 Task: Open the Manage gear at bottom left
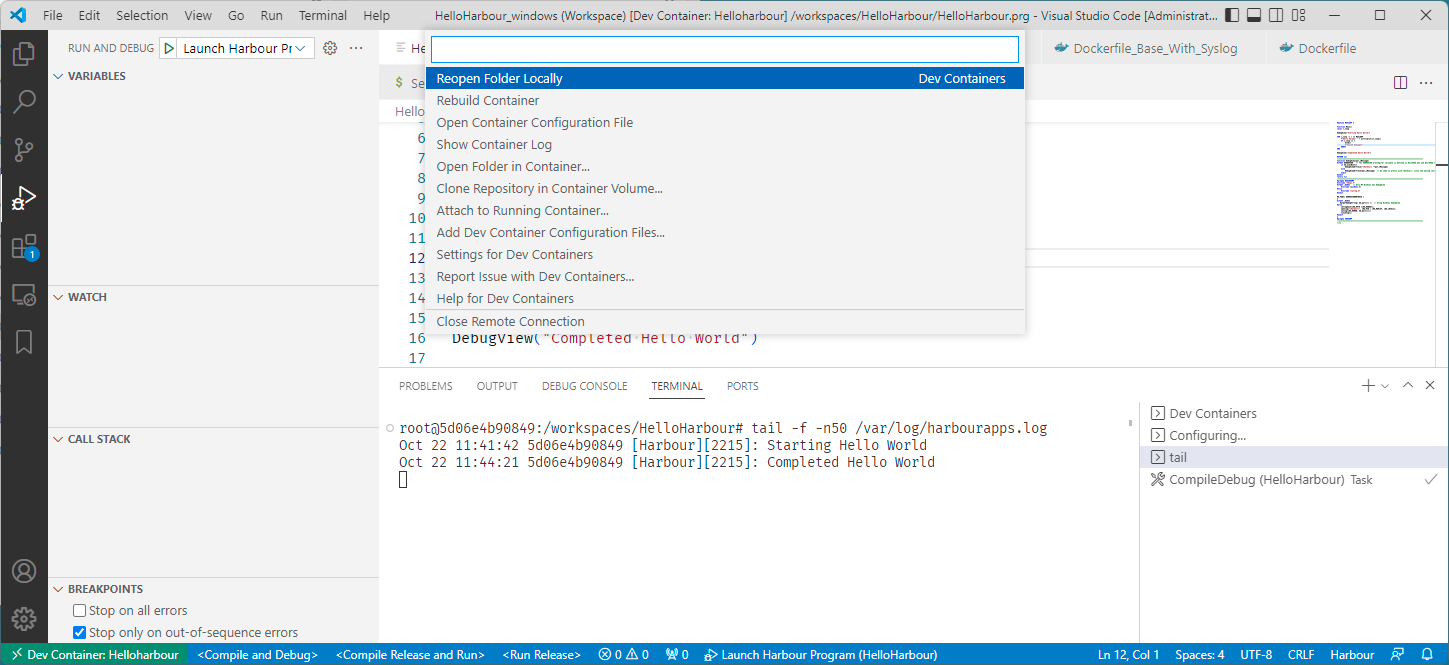[x=24, y=619]
